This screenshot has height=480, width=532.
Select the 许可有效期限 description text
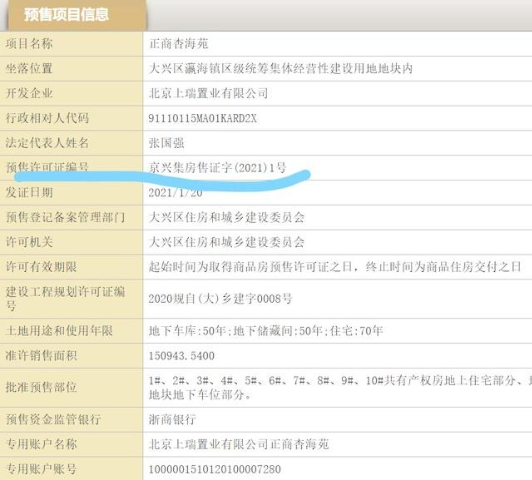click(335, 267)
